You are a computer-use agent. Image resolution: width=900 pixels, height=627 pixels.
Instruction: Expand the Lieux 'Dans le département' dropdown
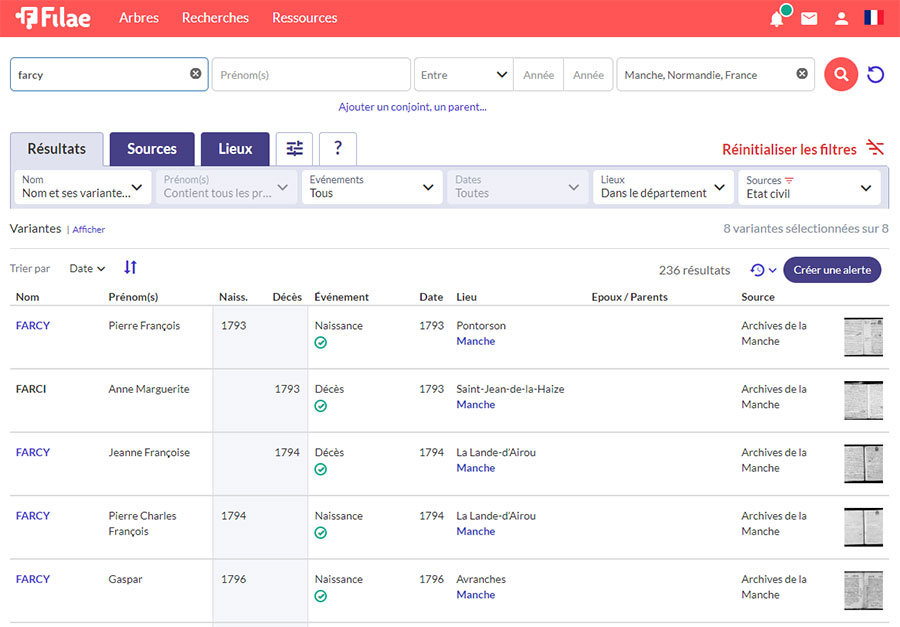pos(662,187)
